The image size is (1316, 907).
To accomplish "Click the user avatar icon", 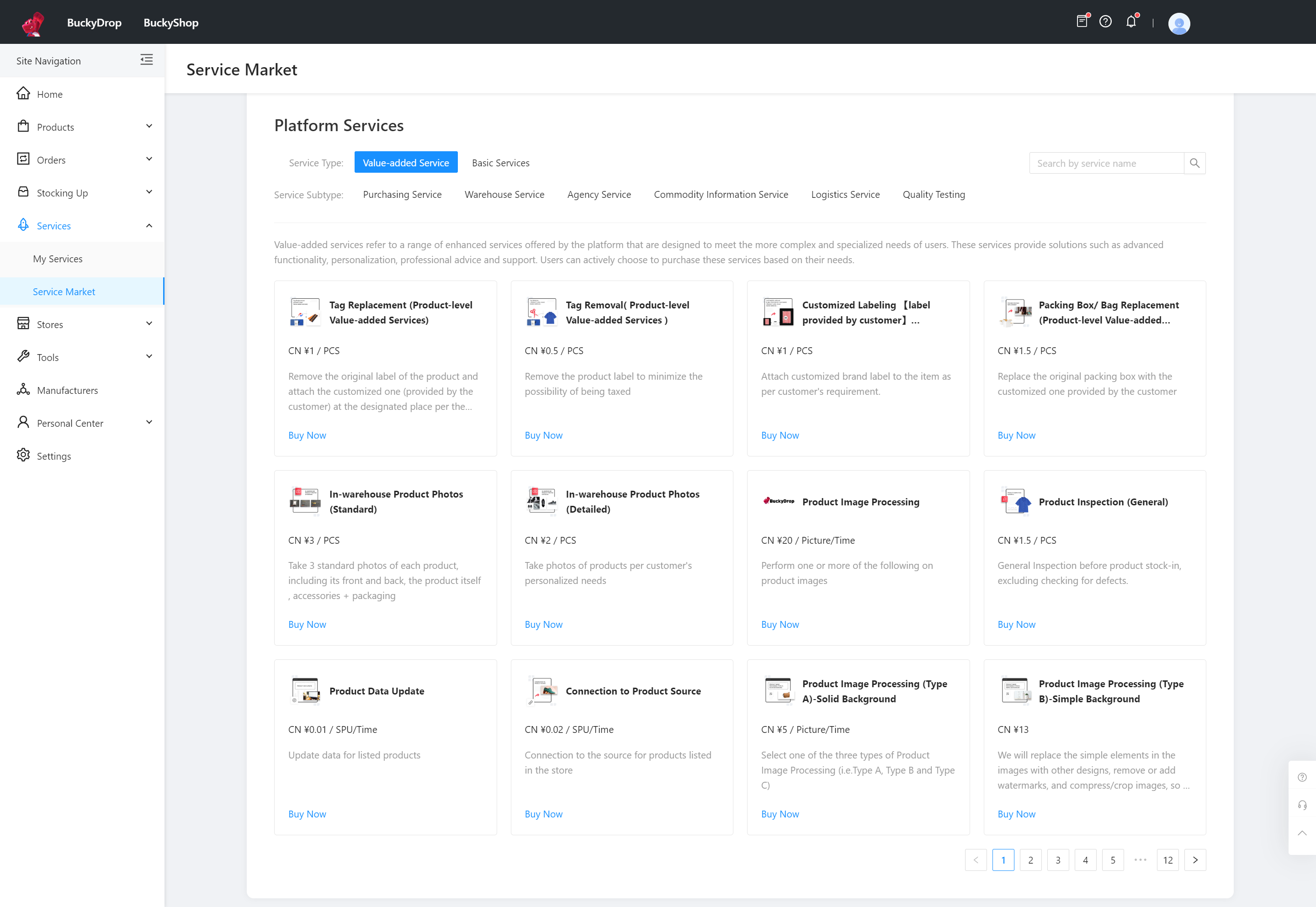I will tap(1180, 22).
